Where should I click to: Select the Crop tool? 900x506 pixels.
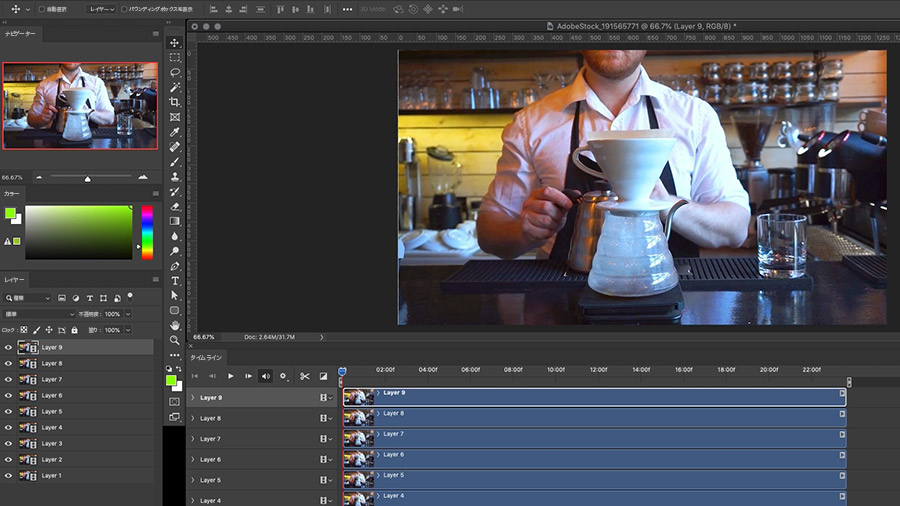point(175,102)
